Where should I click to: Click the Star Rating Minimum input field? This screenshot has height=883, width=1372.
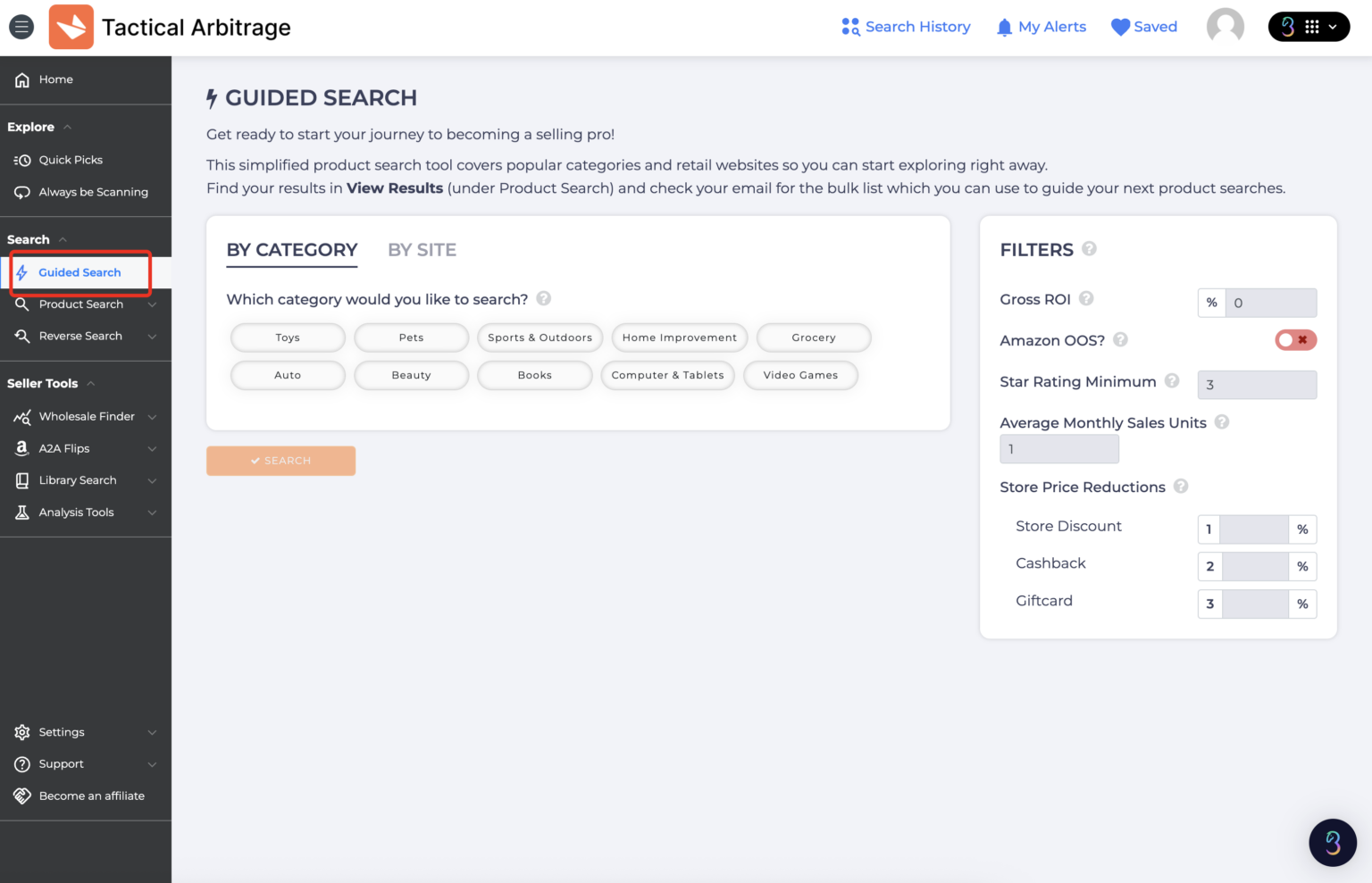coord(1257,384)
